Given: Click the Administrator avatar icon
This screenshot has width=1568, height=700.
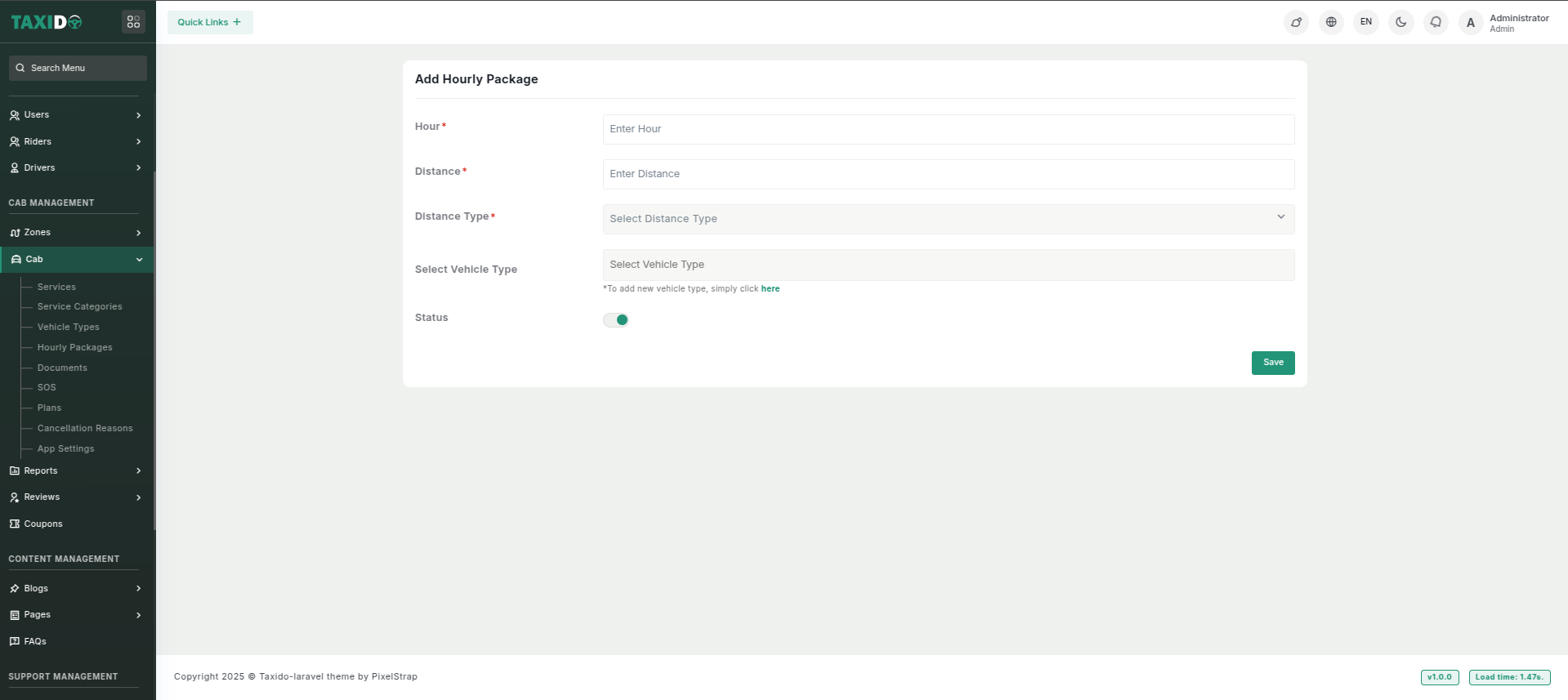Looking at the screenshot, I should point(1471,23).
